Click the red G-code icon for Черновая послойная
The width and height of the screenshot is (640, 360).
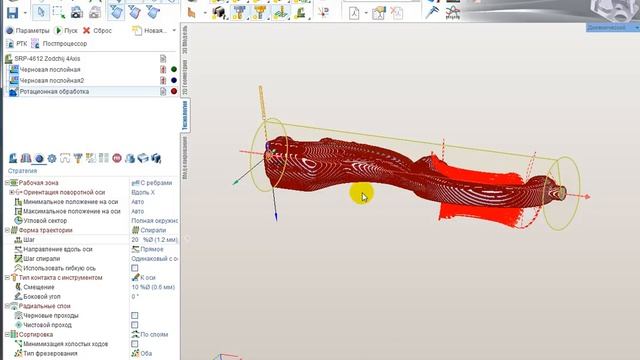(163, 69)
